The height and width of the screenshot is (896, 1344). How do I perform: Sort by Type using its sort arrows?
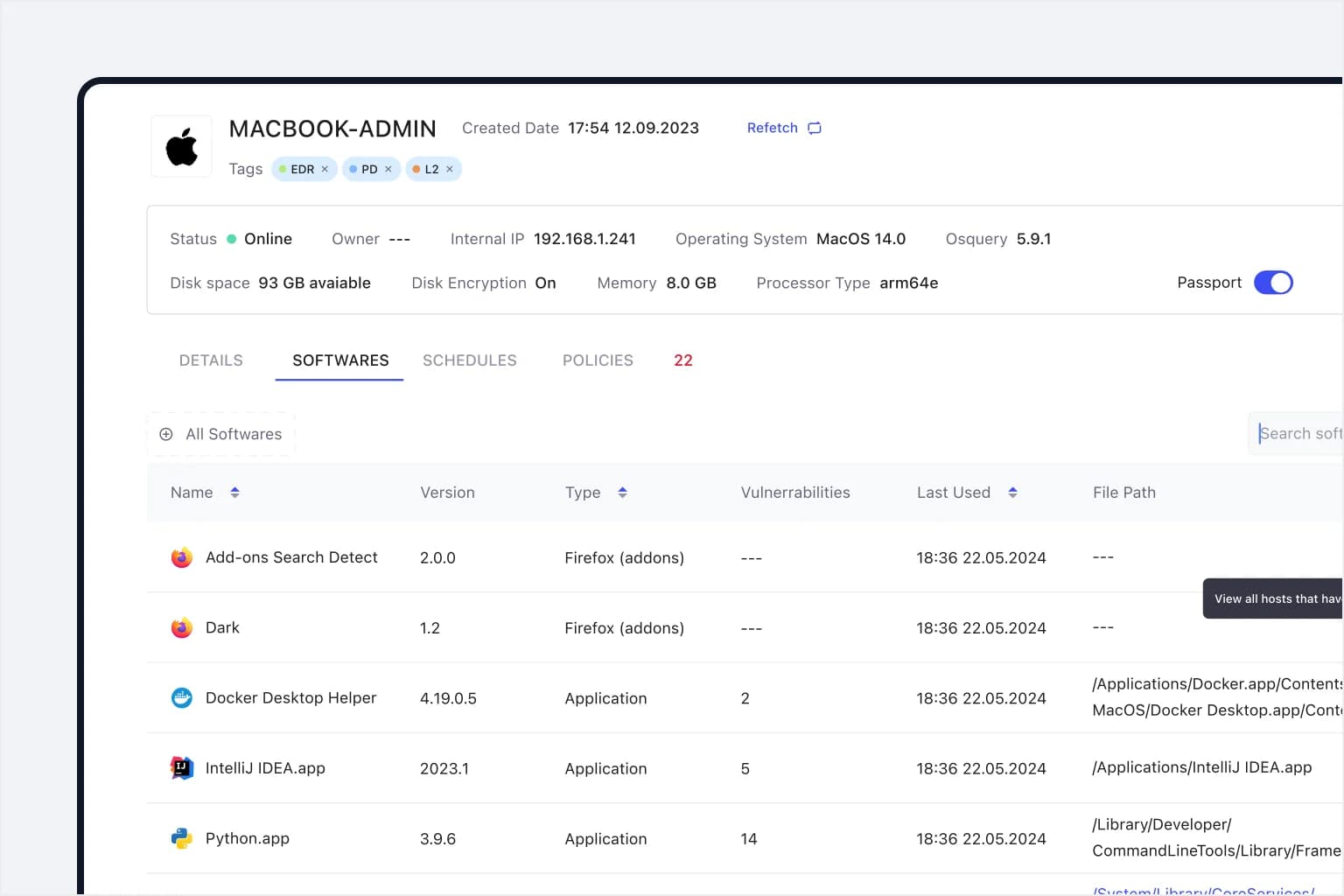[622, 493]
